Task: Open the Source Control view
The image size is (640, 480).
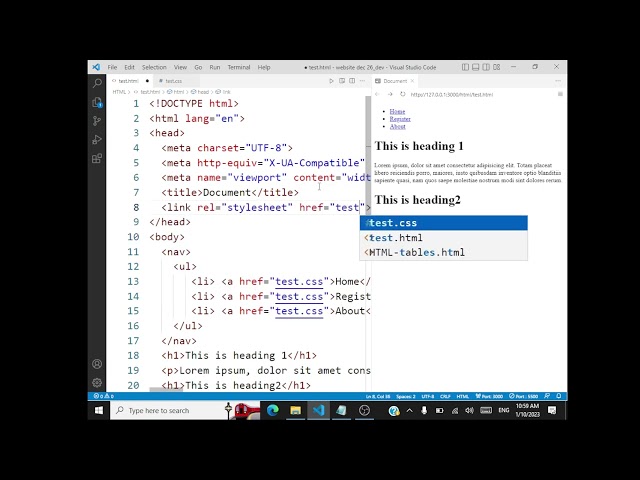Action: 97,121
